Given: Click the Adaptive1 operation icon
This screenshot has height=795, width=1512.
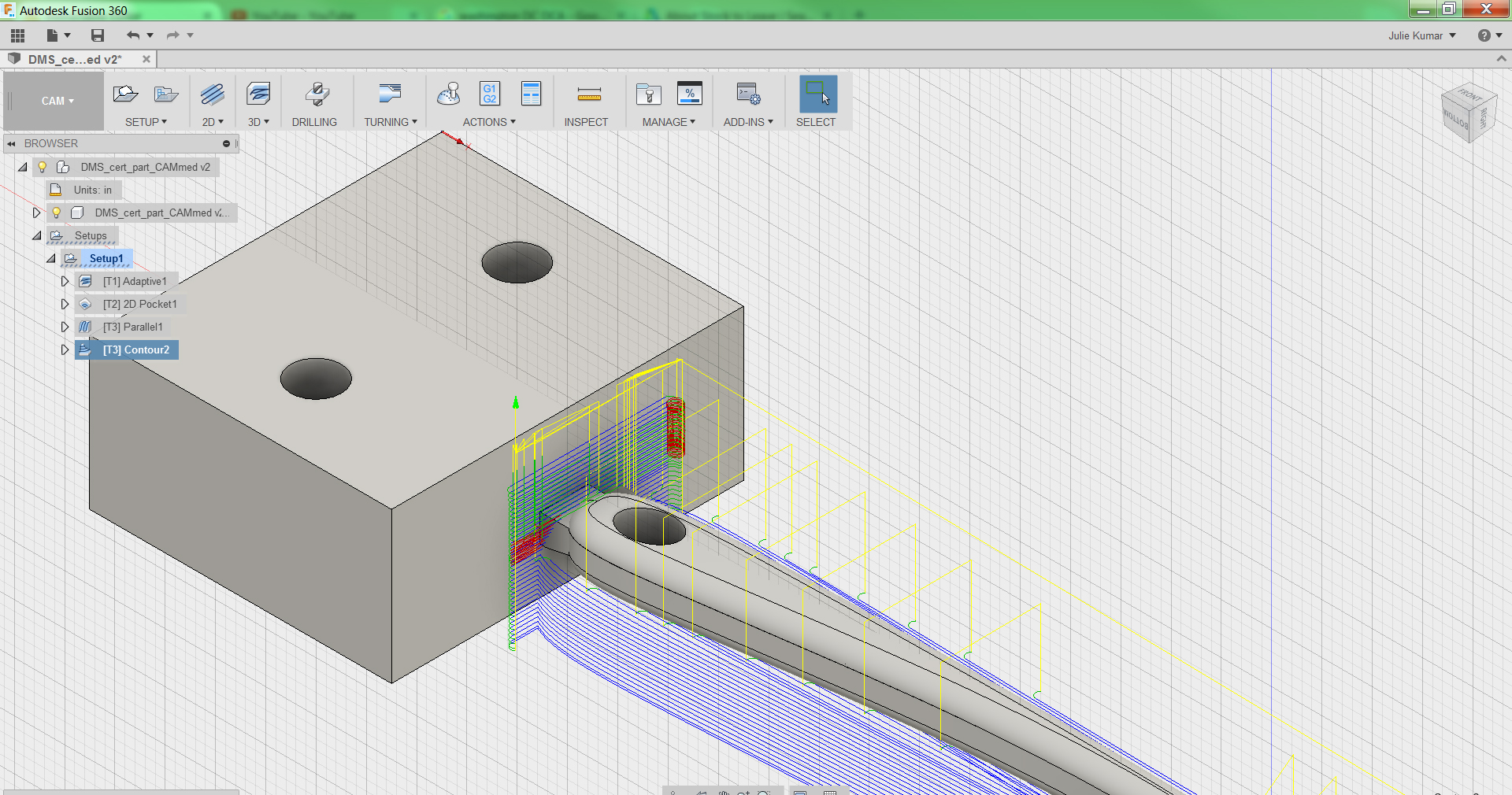Looking at the screenshot, I should 86,281.
